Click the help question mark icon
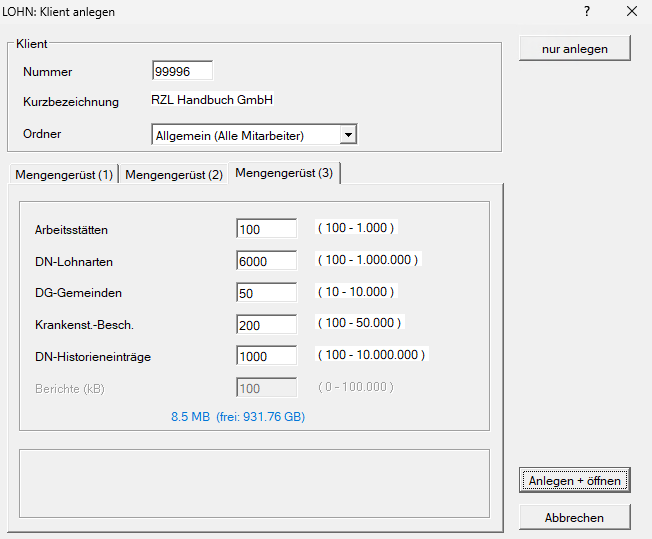This screenshot has height=539, width=652. [587, 12]
